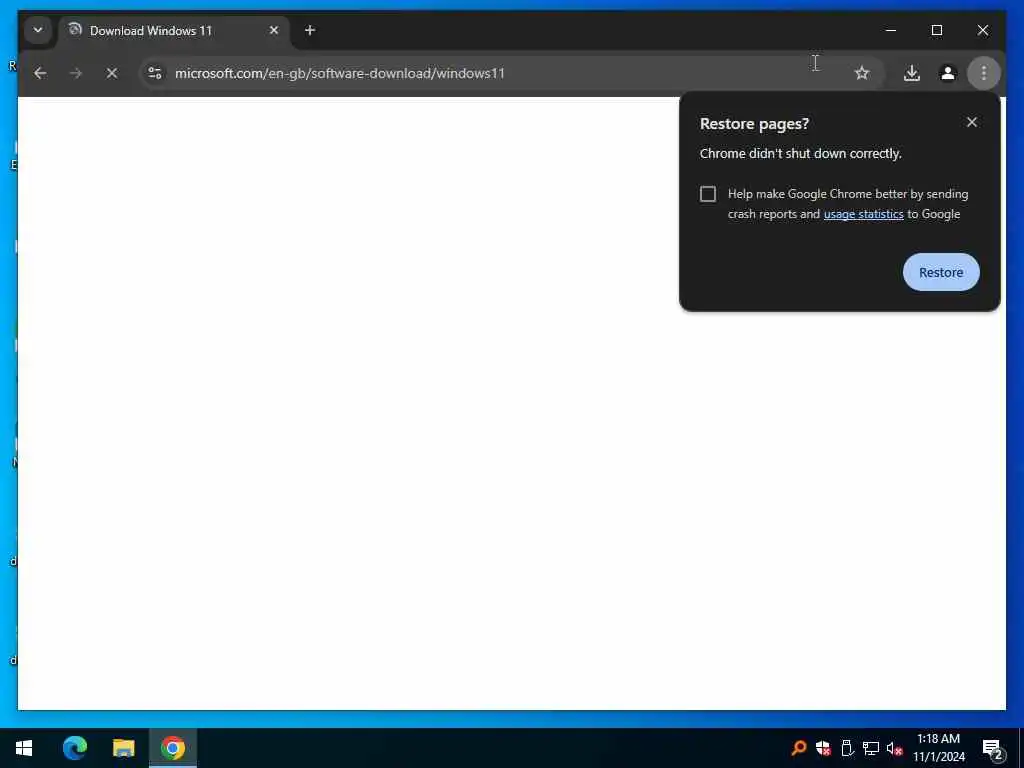The height and width of the screenshot is (768, 1024).
Task: Go forward to the next page
Action: (76, 73)
